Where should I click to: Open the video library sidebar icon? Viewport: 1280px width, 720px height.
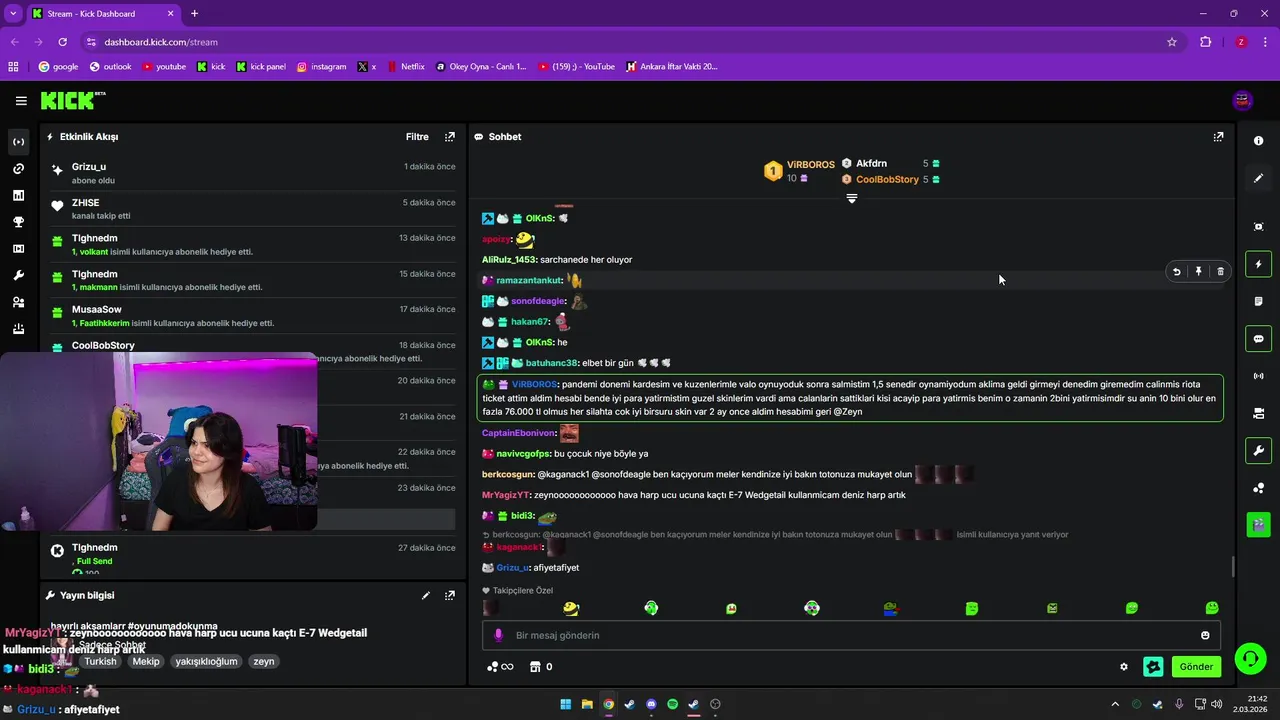(x=18, y=249)
